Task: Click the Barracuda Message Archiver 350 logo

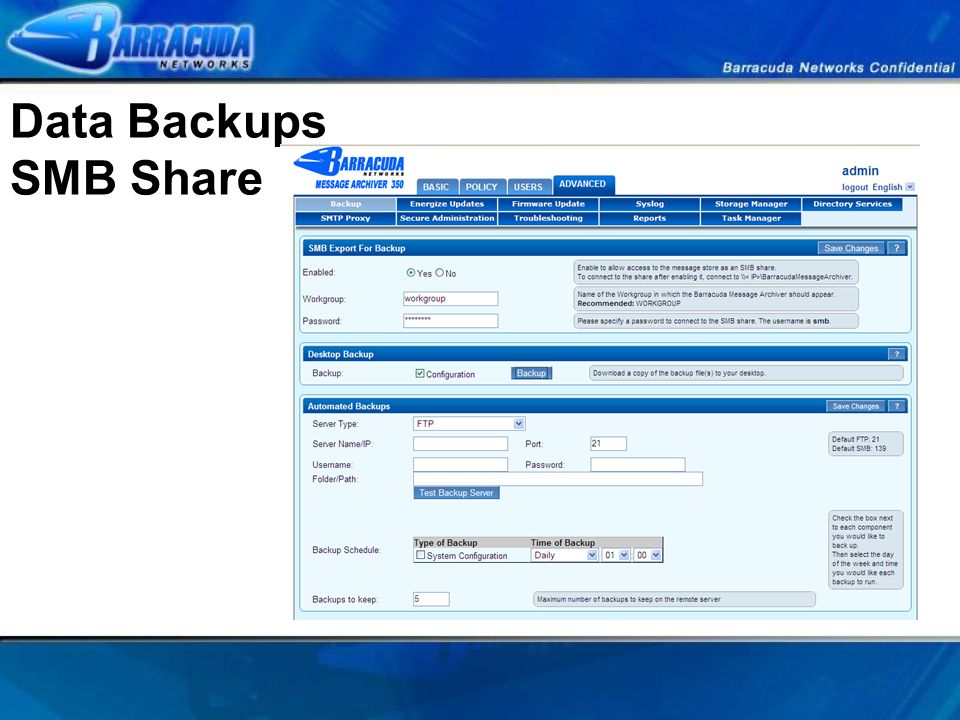Action: pos(350,168)
